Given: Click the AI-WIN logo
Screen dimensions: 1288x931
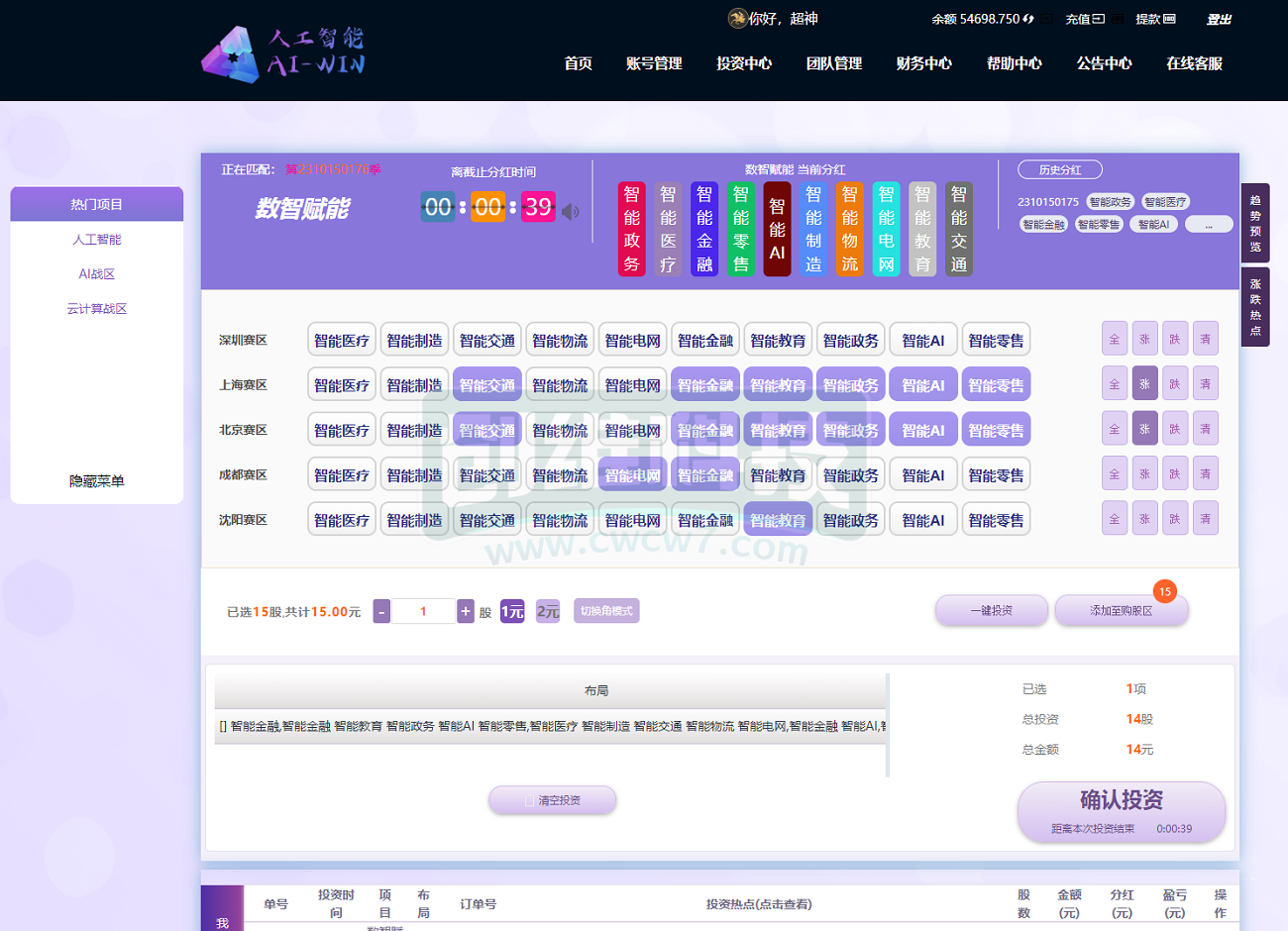Looking at the screenshot, I should coord(283,54).
